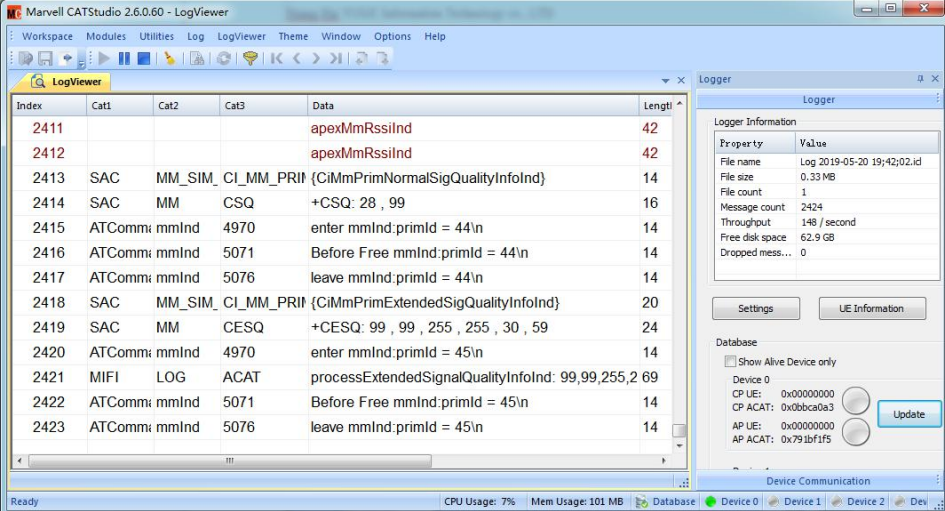
Task: Click the broom Clear log icon
Action: tap(169, 59)
